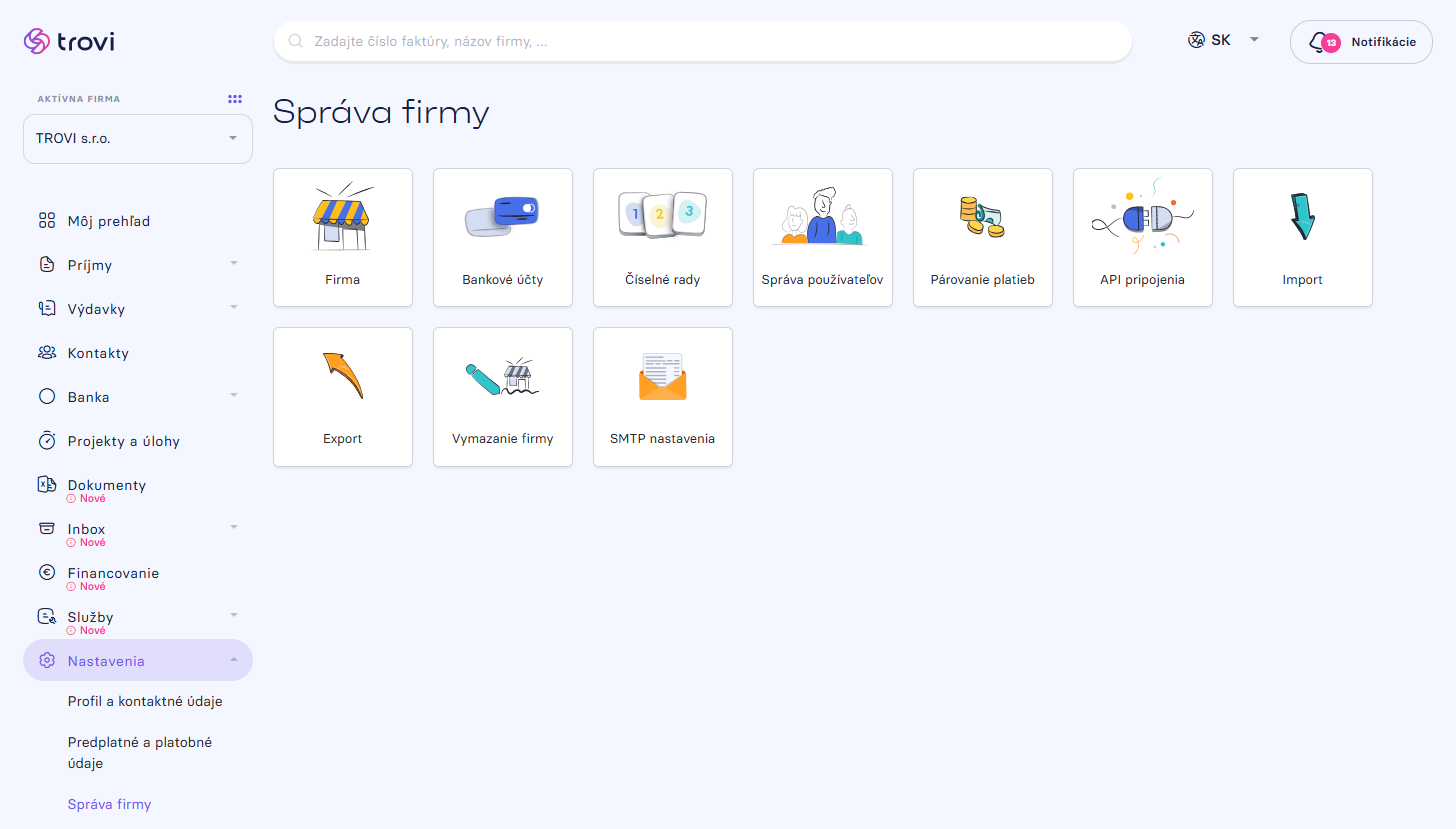Click the language translate icon
The image size is (1456, 829).
tap(1196, 40)
